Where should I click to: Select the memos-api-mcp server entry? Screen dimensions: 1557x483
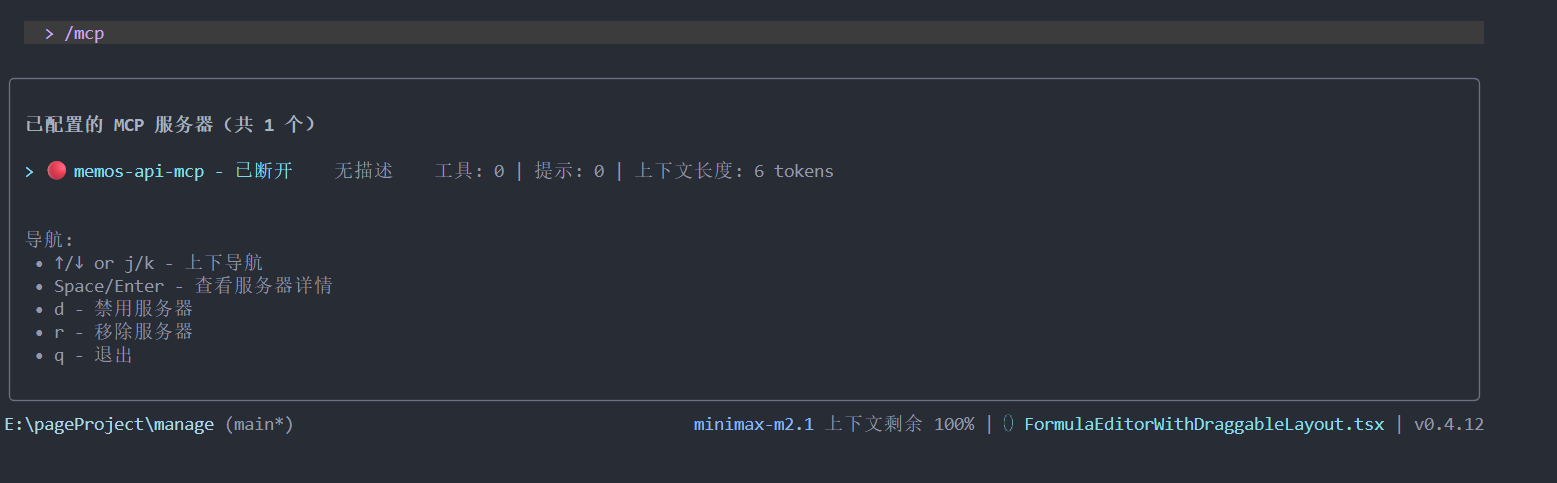138,171
